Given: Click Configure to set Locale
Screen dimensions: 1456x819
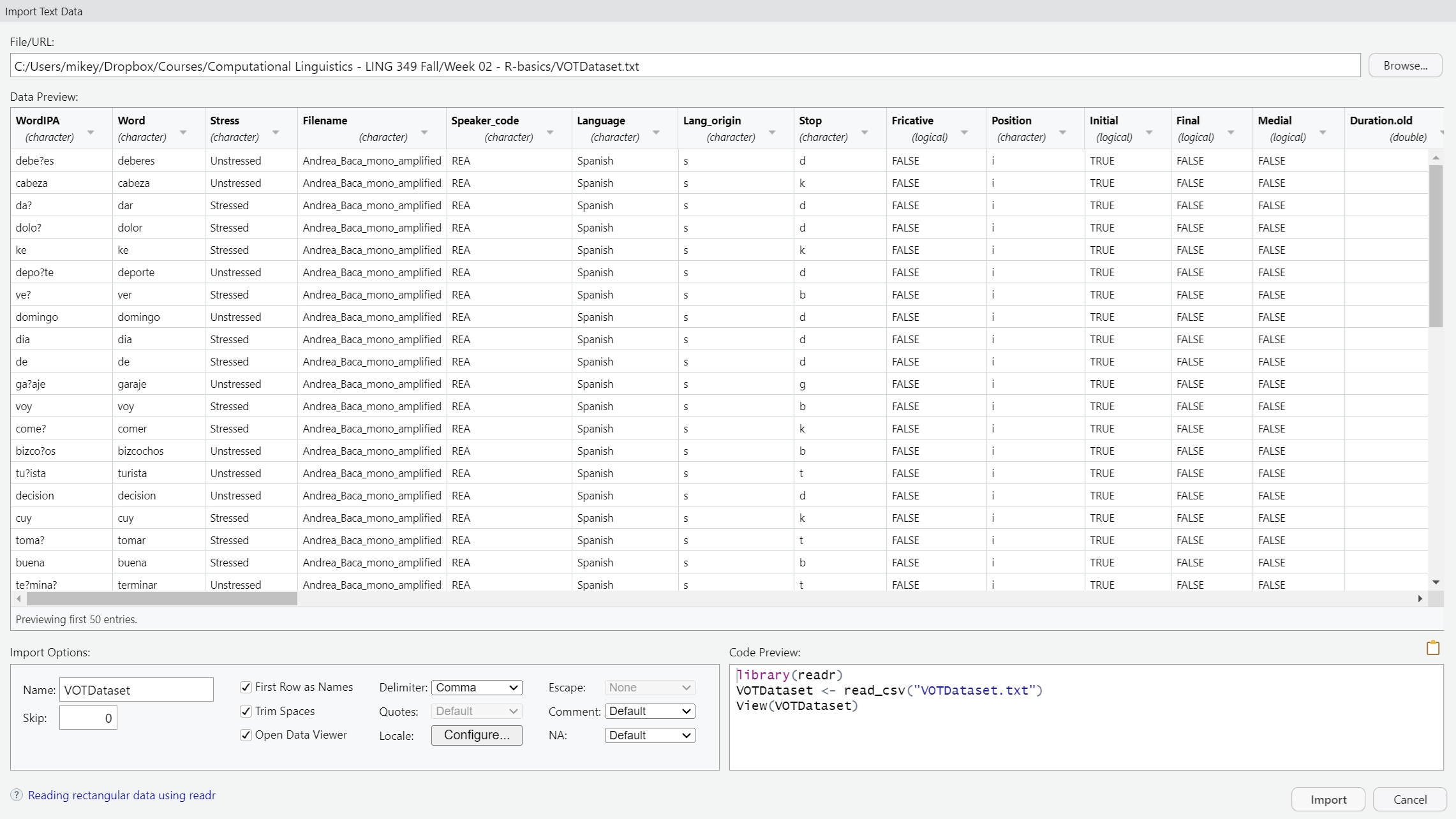Looking at the screenshot, I should [476, 735].
